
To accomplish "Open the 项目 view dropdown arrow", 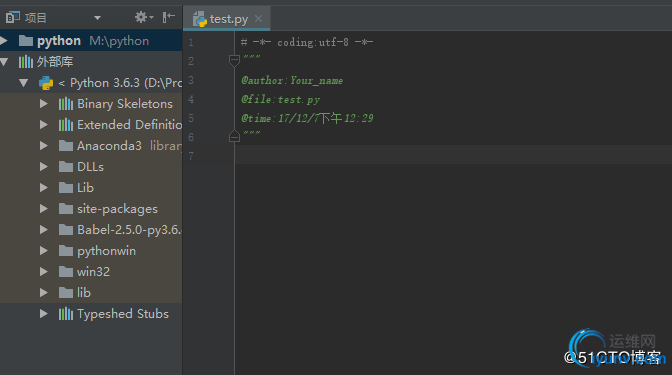I will tap(97, 18).
